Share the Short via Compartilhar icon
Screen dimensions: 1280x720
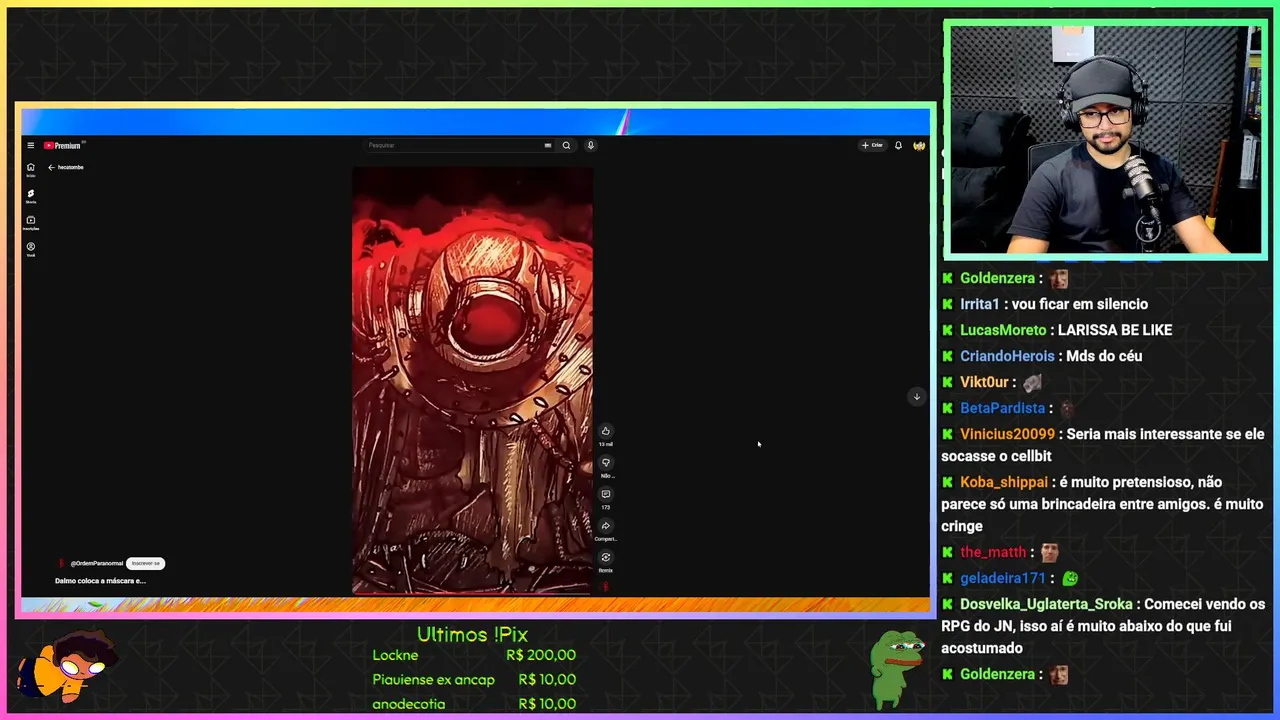(605, 526)
